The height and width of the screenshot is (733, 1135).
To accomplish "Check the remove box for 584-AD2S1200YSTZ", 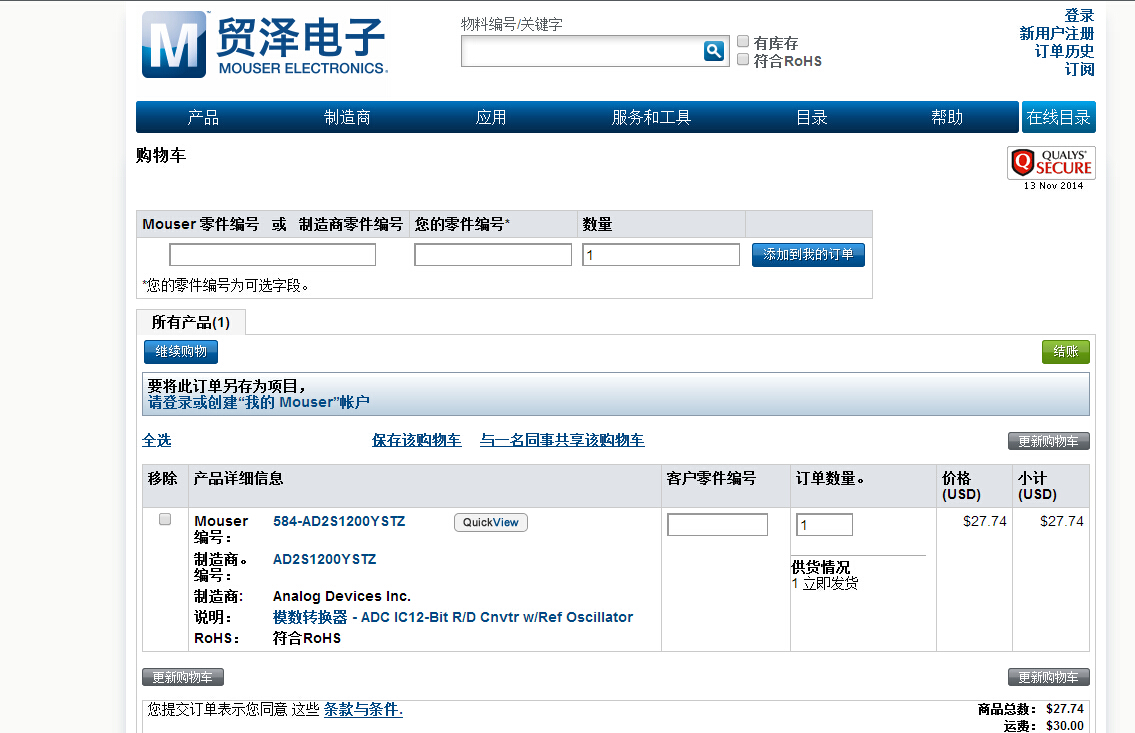I will tap(165, 519).
